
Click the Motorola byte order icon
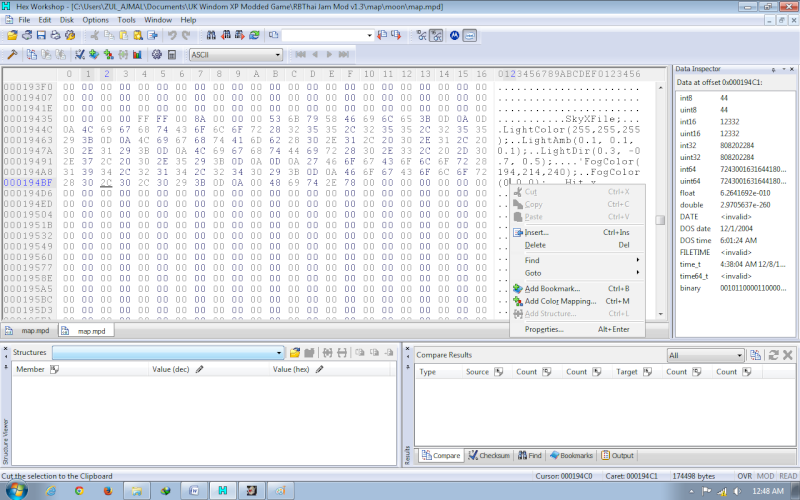click(x=454, y=35)
